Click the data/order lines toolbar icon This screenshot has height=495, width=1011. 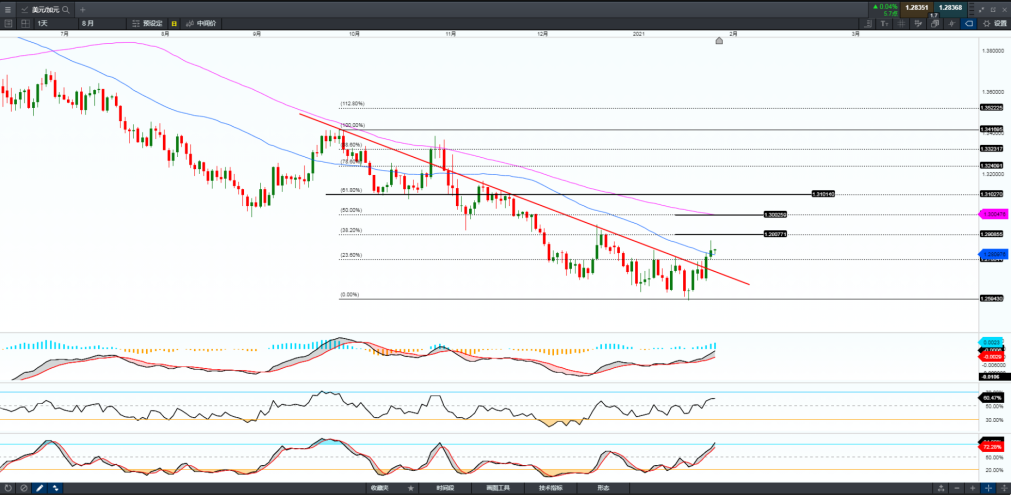tap(918, 23)
